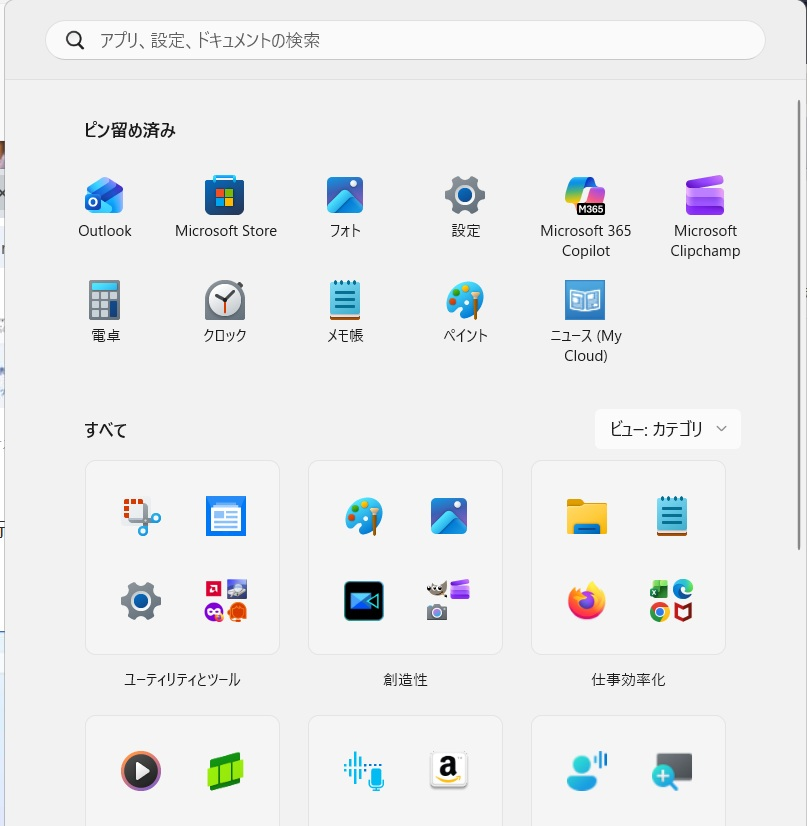Screen dimensions: 810x826
Task: Click inside the search input field
Action: tap(400, 40)
